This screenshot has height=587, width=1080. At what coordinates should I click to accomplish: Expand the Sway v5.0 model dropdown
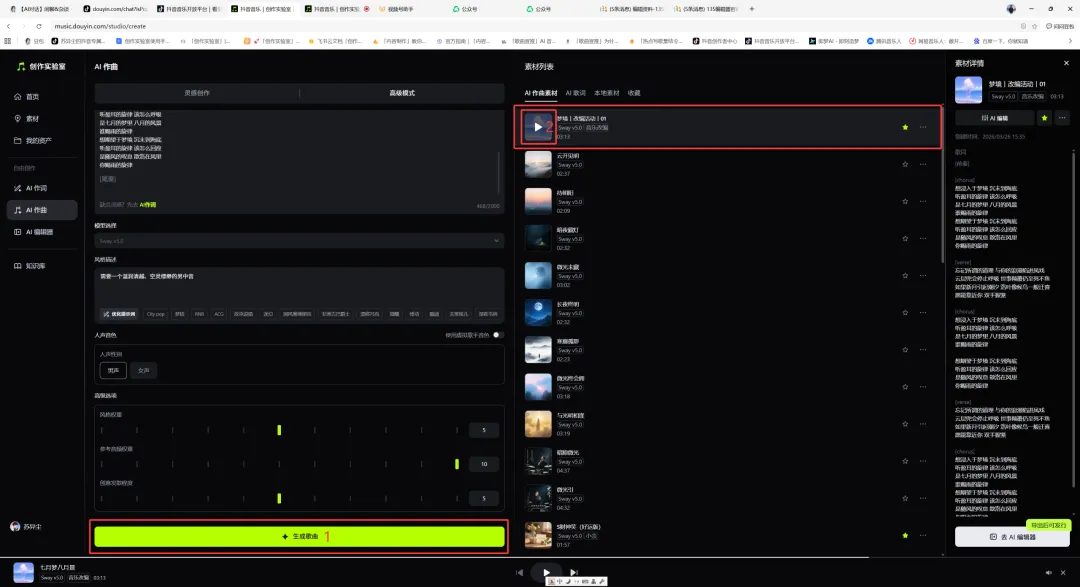coord(299,240)
